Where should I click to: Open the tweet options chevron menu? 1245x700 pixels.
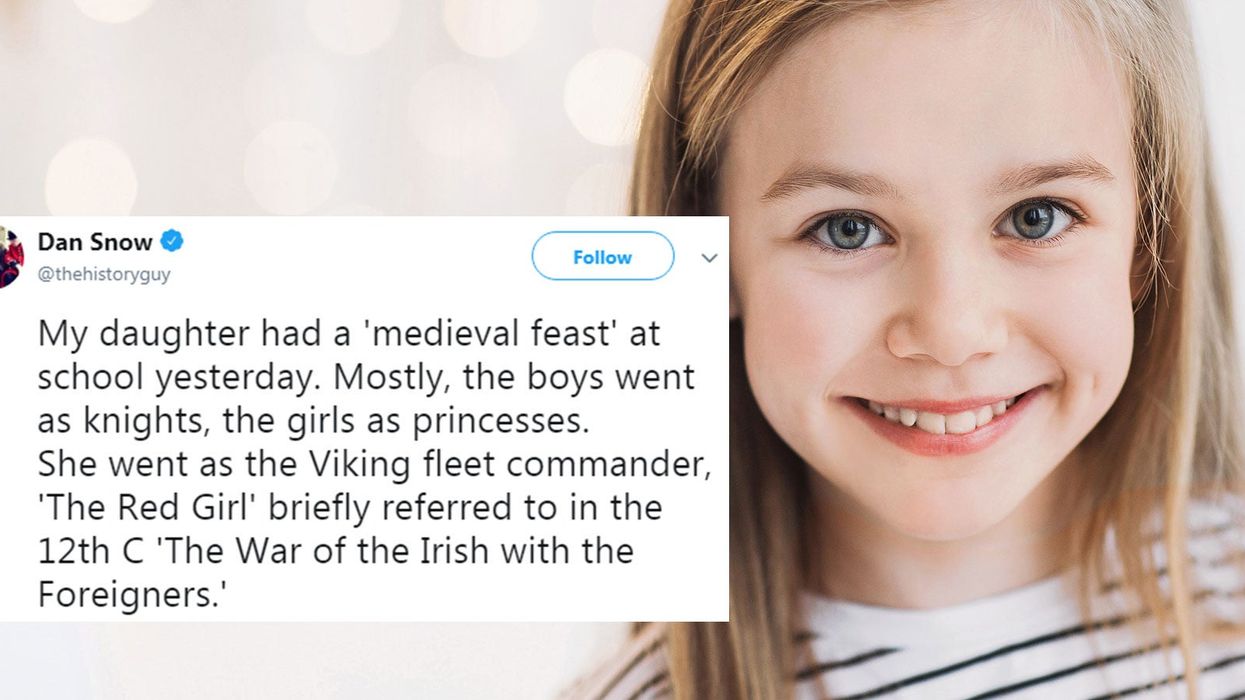(709, 258)
